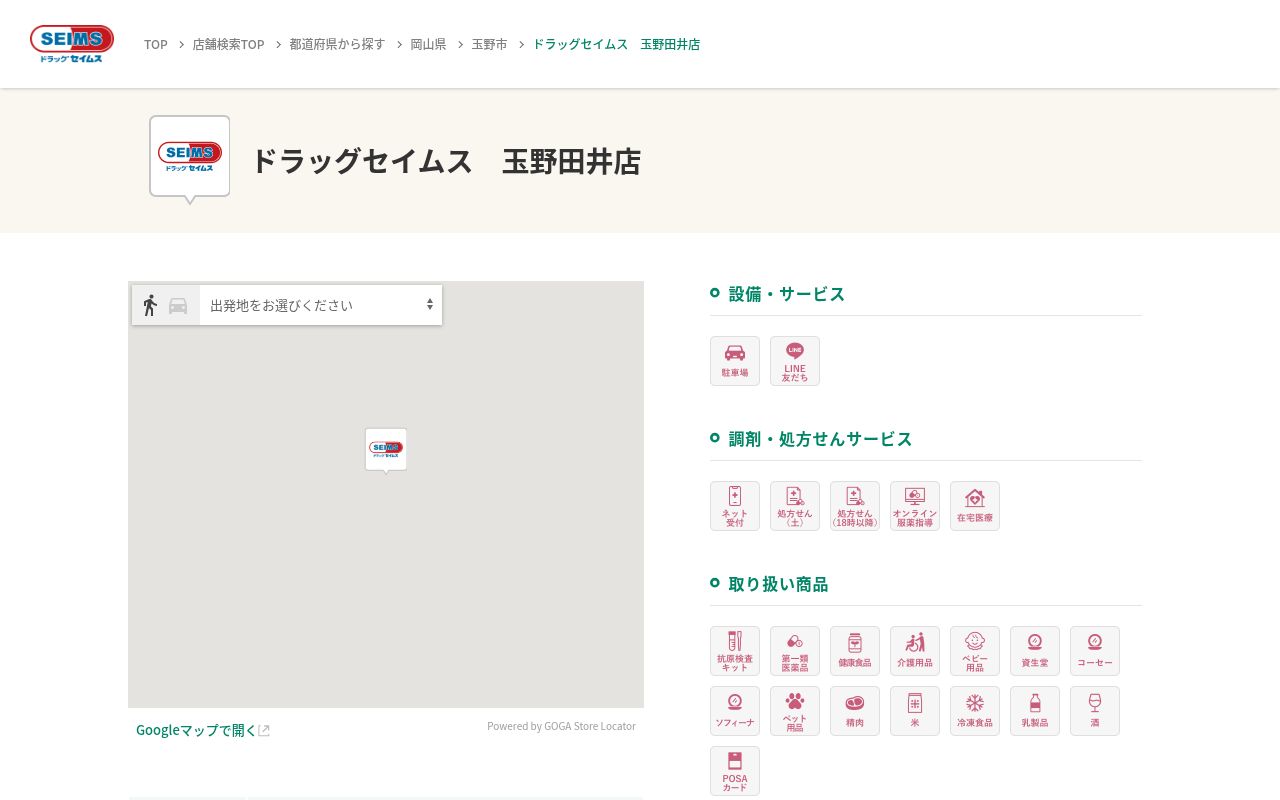
Task: Click the 'Powered by GOGA Store Locator' text
Action: [561, 726]
